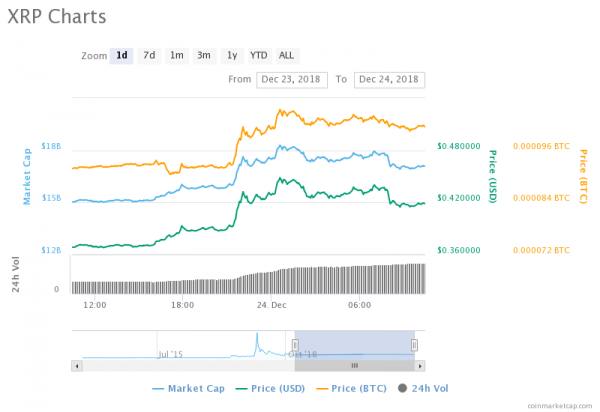Viewport: 600px width, 412px height.
Task: Show ALL historical data
Action: point(286,56)
